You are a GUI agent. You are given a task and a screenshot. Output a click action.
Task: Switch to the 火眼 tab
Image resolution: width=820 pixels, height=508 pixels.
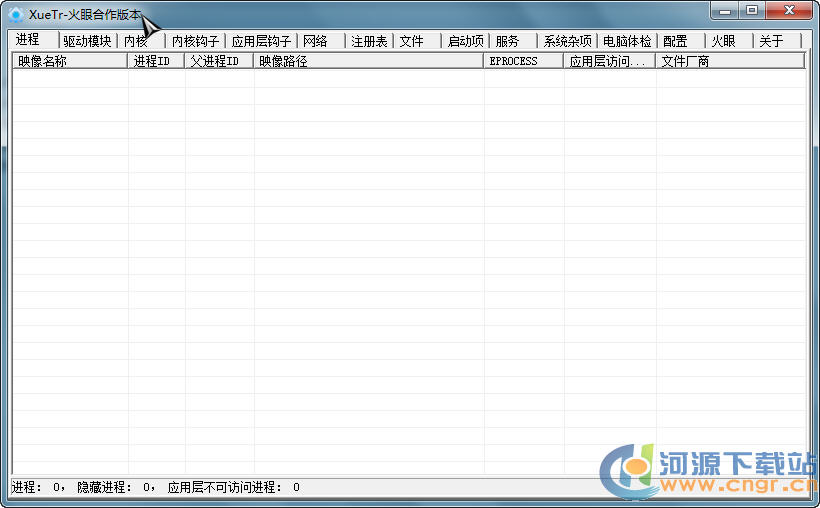coord(729,41)
